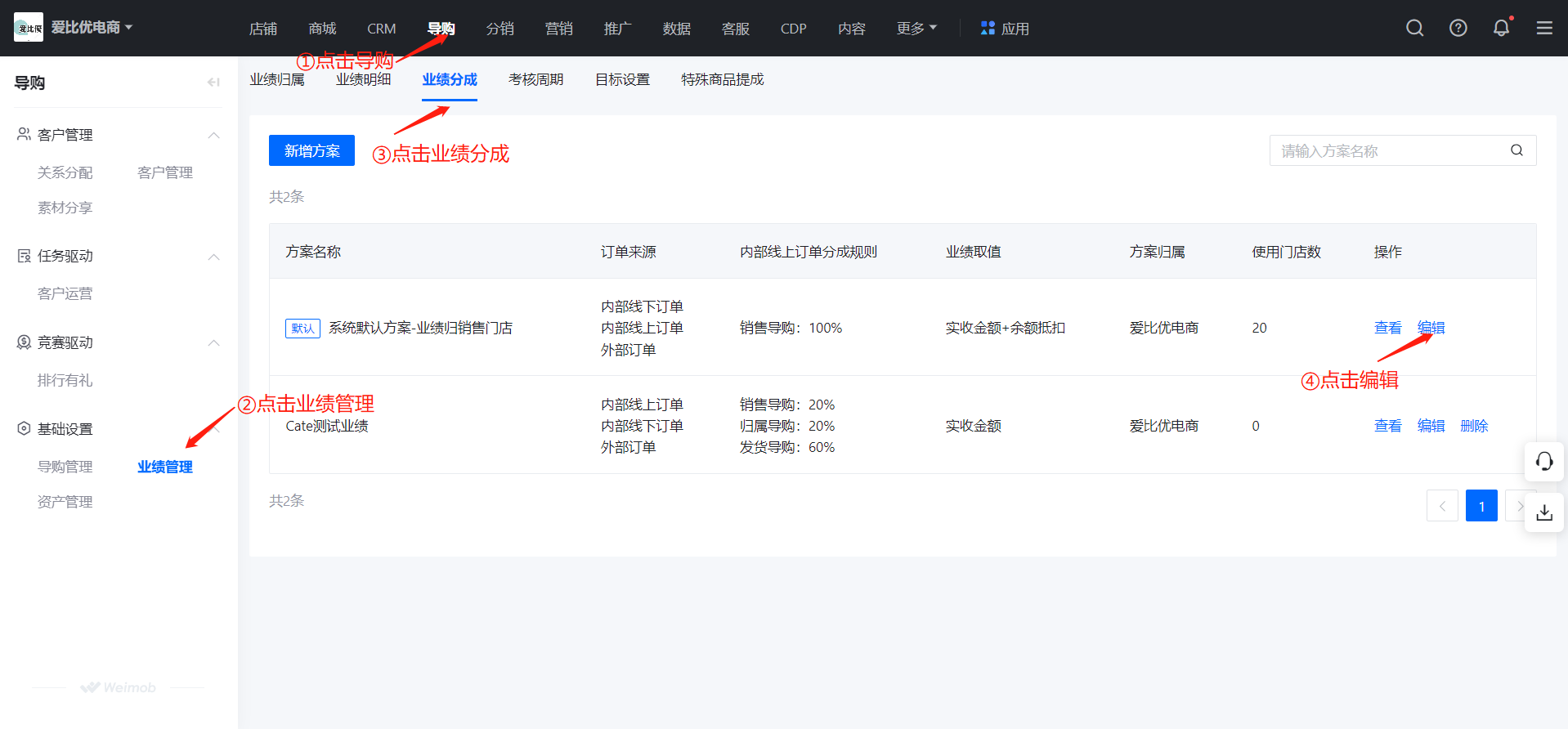This screenshot has width=1568, height=729.
Task: Click the 客户管理 person icon
Action: coord(24,134)
